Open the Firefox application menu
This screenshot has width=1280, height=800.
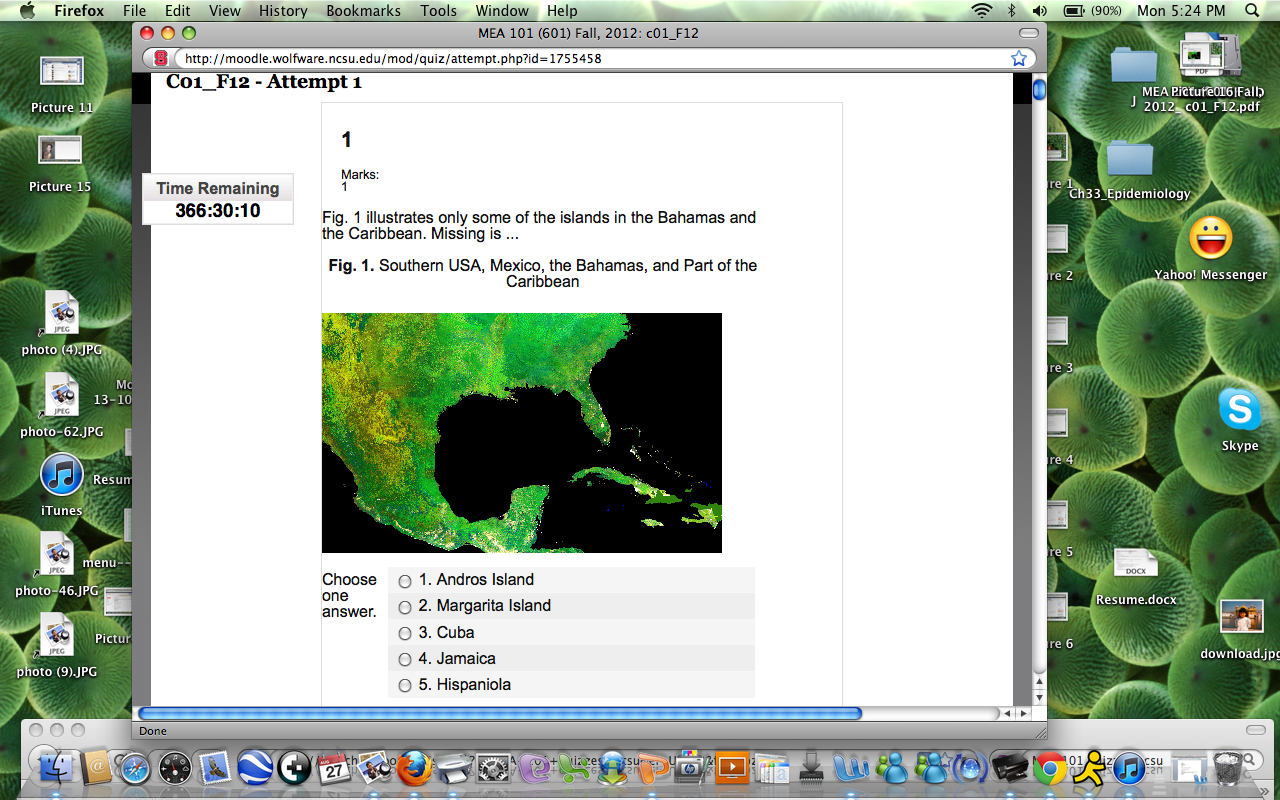tap(79, 10)
